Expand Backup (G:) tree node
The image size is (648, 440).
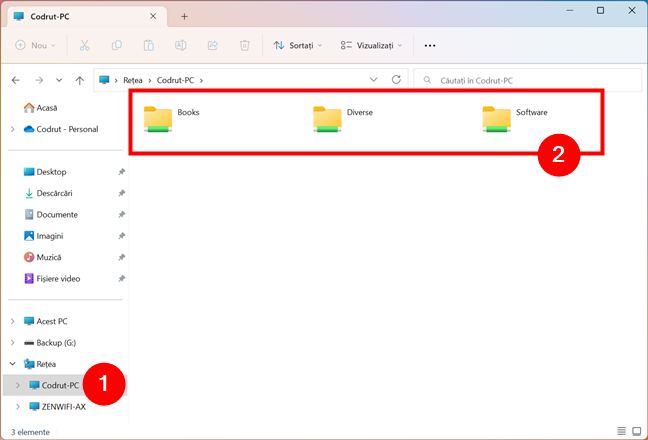click(12, 343)
